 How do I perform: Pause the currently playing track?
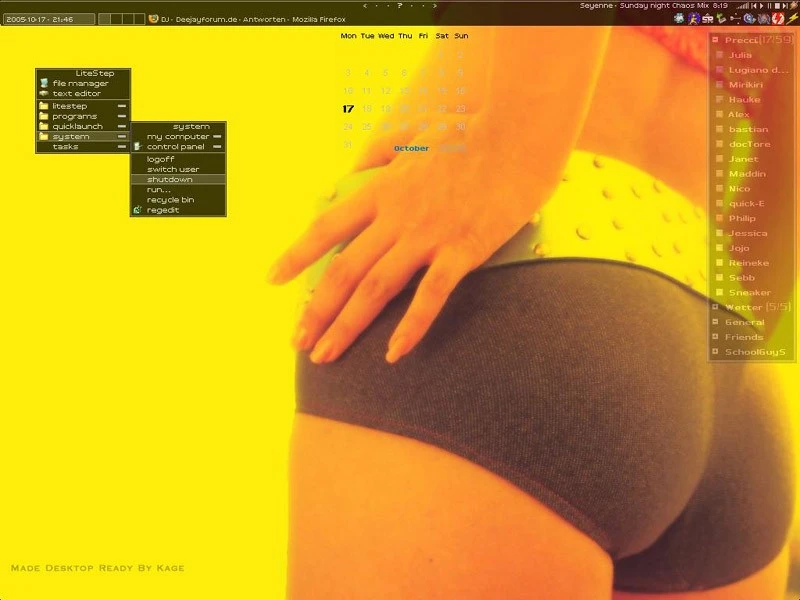click(769, 6)
